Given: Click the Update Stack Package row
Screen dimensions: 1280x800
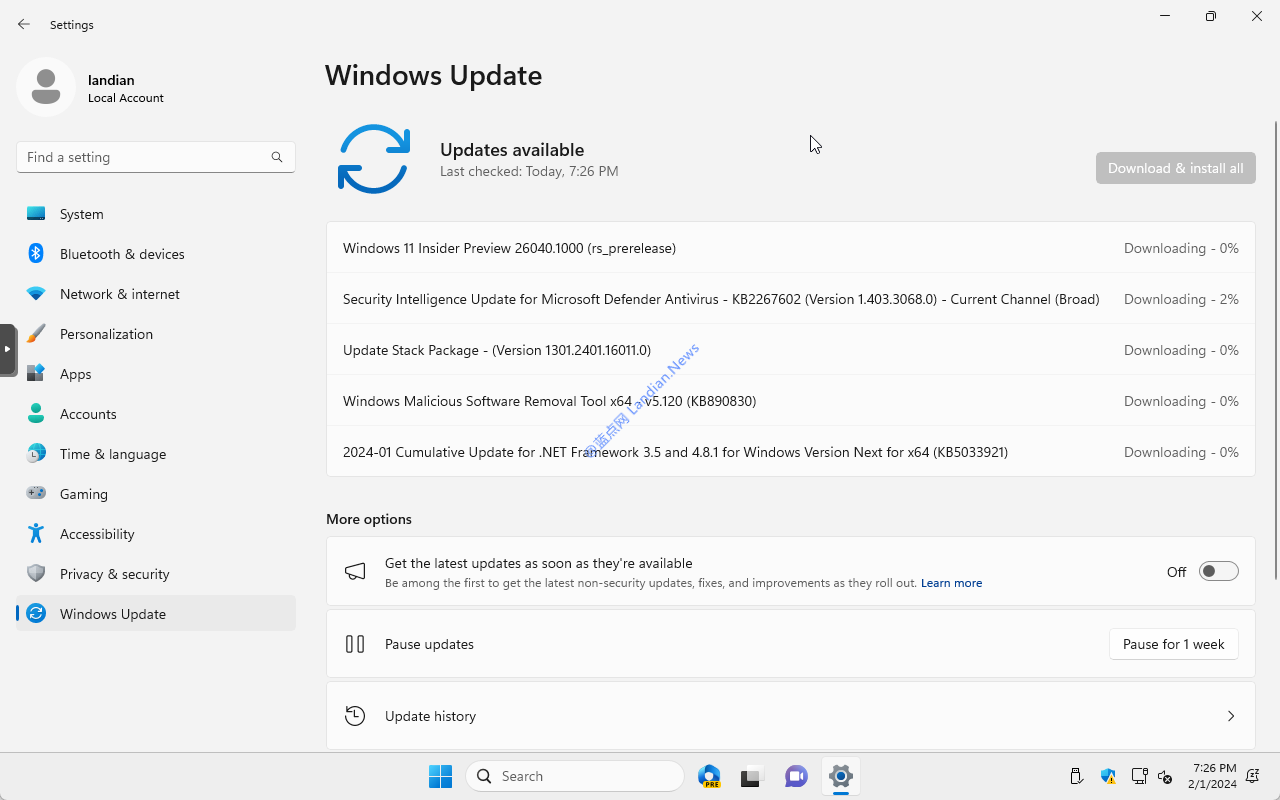Looking at the screenshot, I should [791, 350].
